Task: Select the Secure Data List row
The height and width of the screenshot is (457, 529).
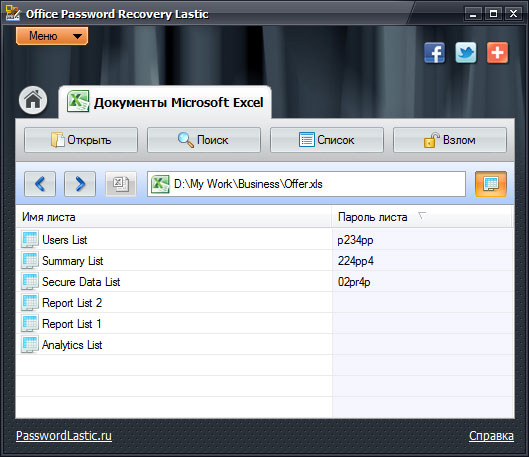Action: tap(265, 281)
